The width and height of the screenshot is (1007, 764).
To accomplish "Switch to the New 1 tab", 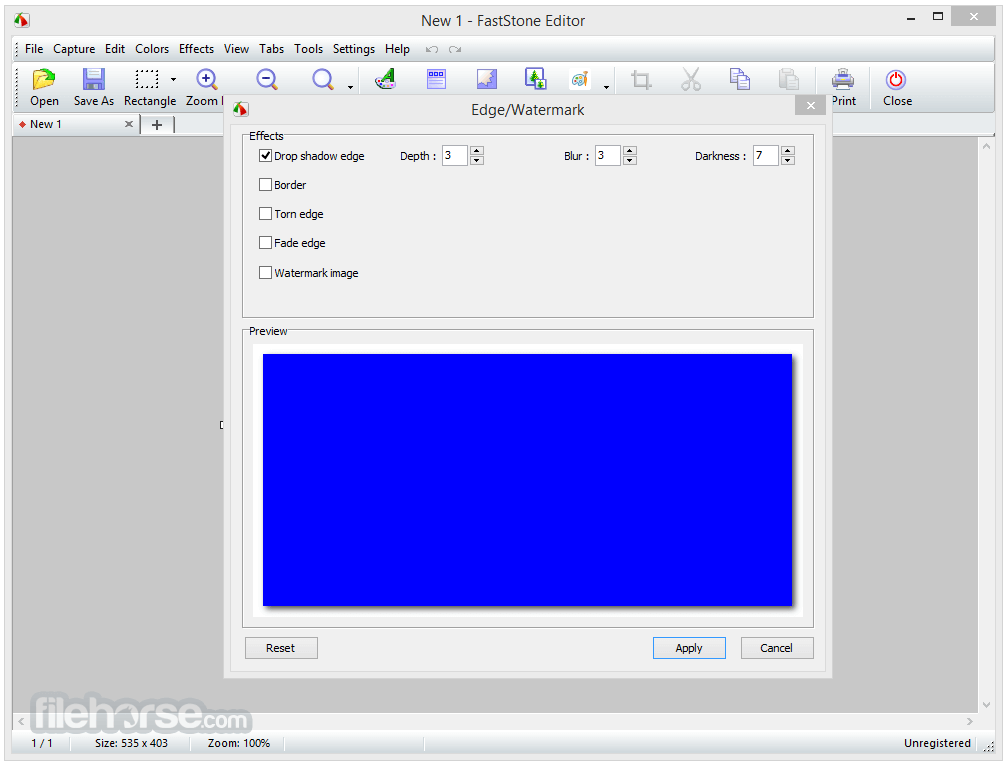I will click(46, 125).
